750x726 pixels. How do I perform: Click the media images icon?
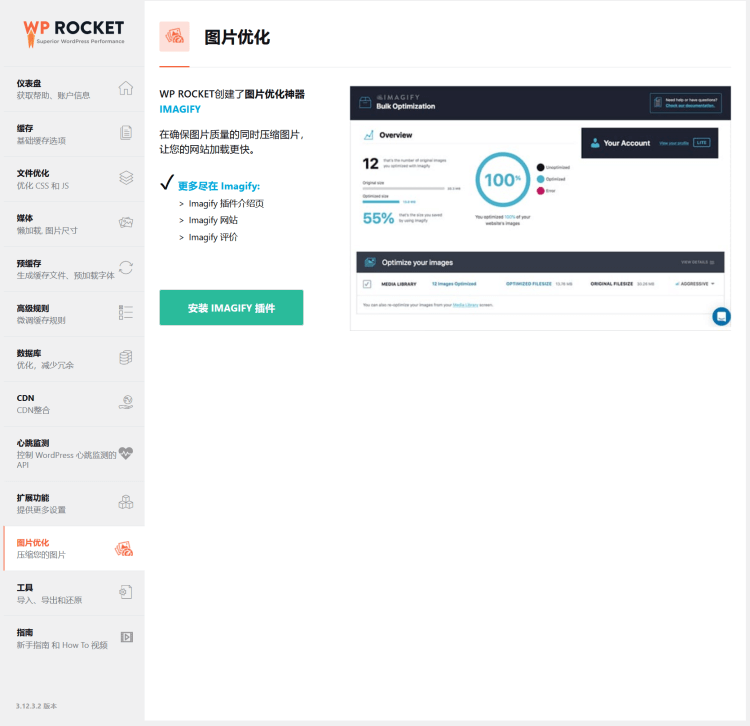pyautogui.click(x=126, y=222)
